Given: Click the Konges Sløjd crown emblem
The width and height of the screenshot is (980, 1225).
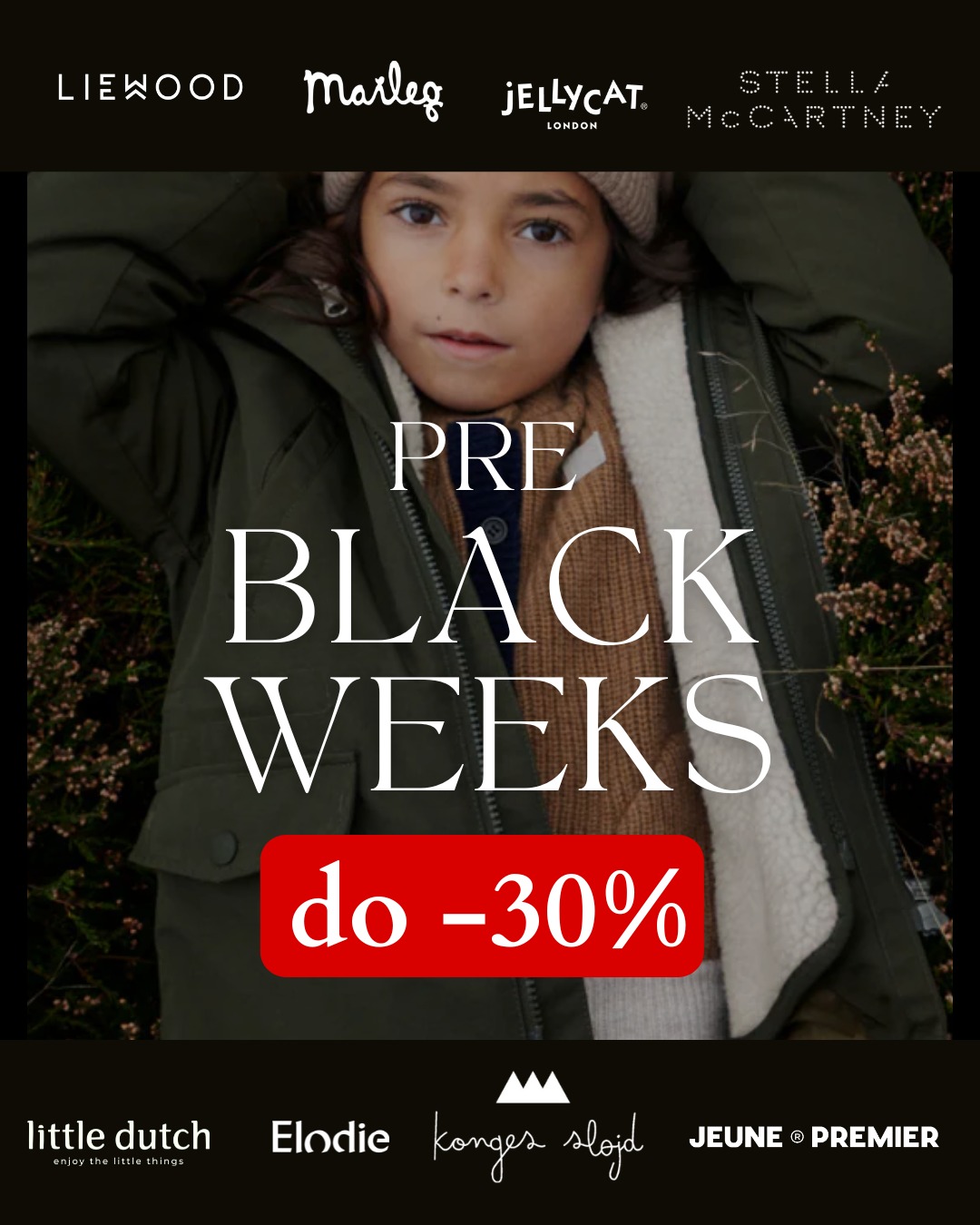Looking at the screenshot, I should pos(534,1086).
